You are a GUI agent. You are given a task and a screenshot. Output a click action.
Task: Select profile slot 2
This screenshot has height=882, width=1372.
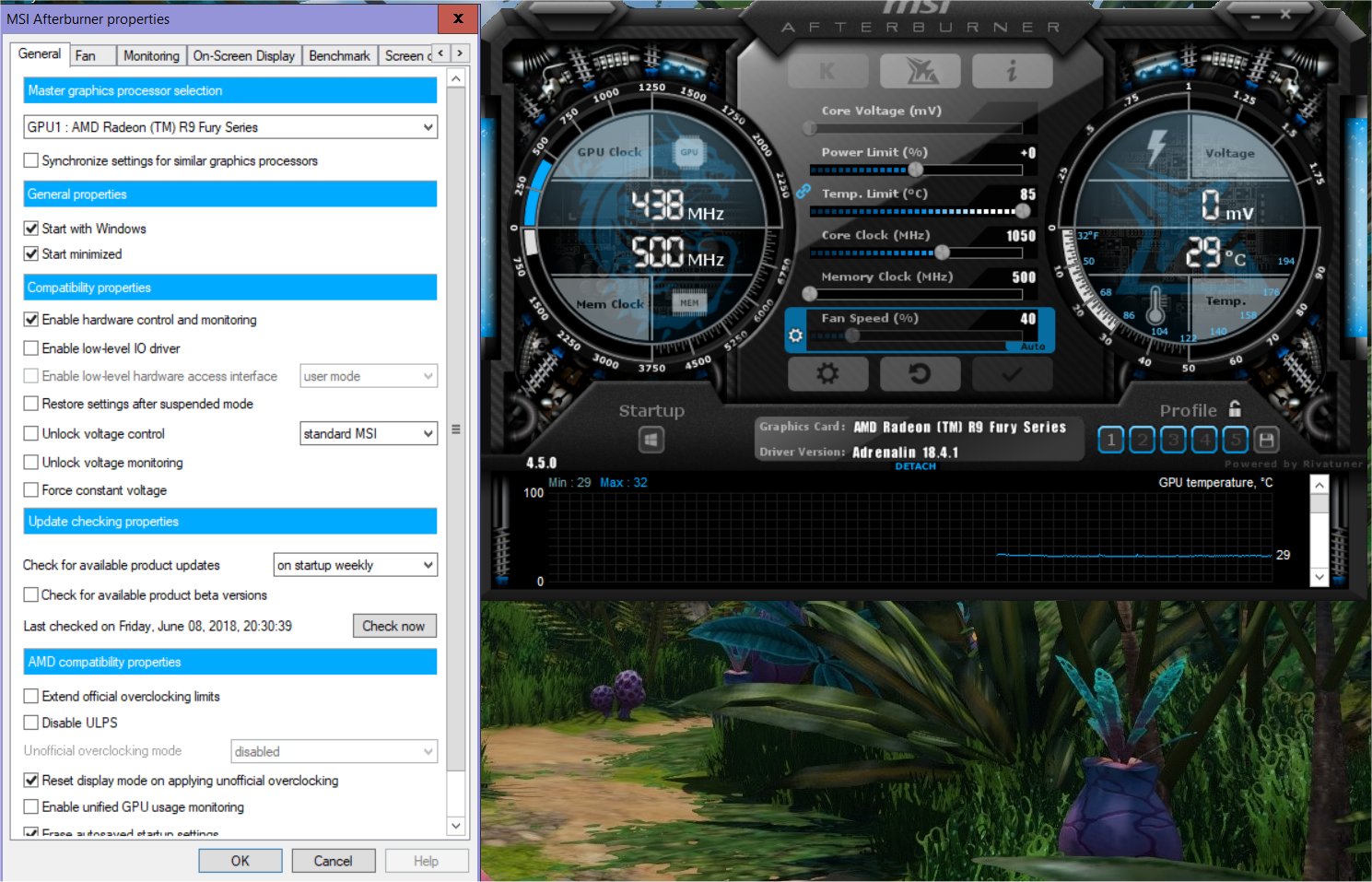pos(1143,440)
